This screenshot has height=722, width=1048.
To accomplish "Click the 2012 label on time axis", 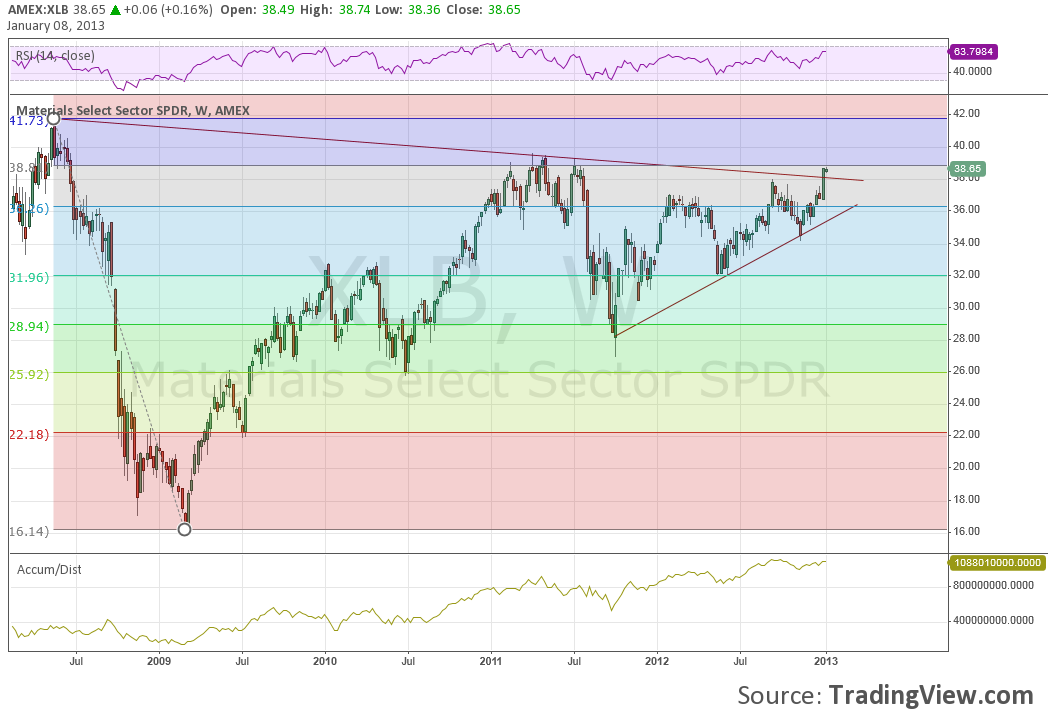I will [658, 661].
